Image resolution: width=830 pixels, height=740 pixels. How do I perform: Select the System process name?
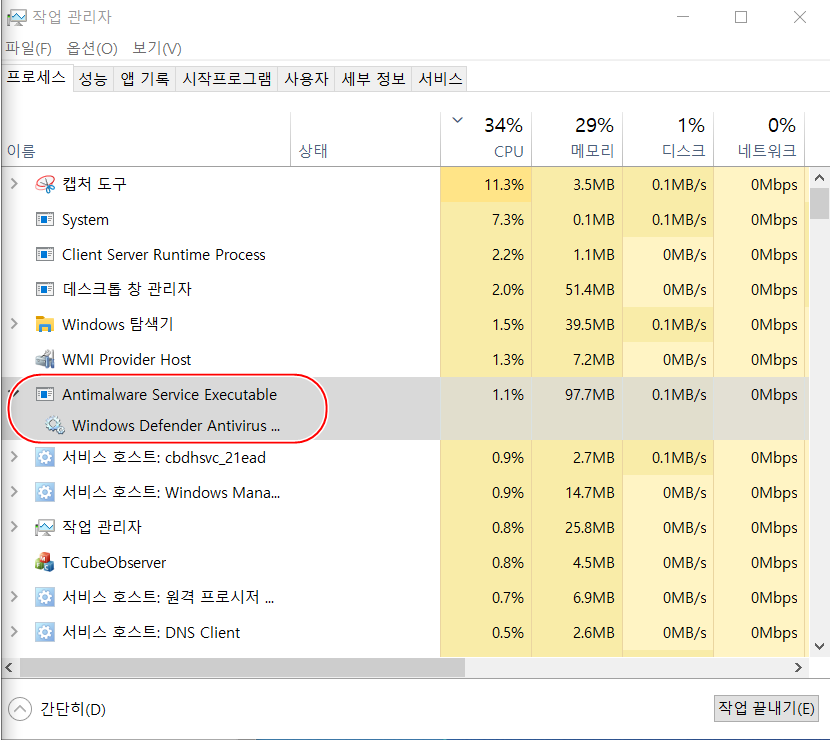click(85, 220)
